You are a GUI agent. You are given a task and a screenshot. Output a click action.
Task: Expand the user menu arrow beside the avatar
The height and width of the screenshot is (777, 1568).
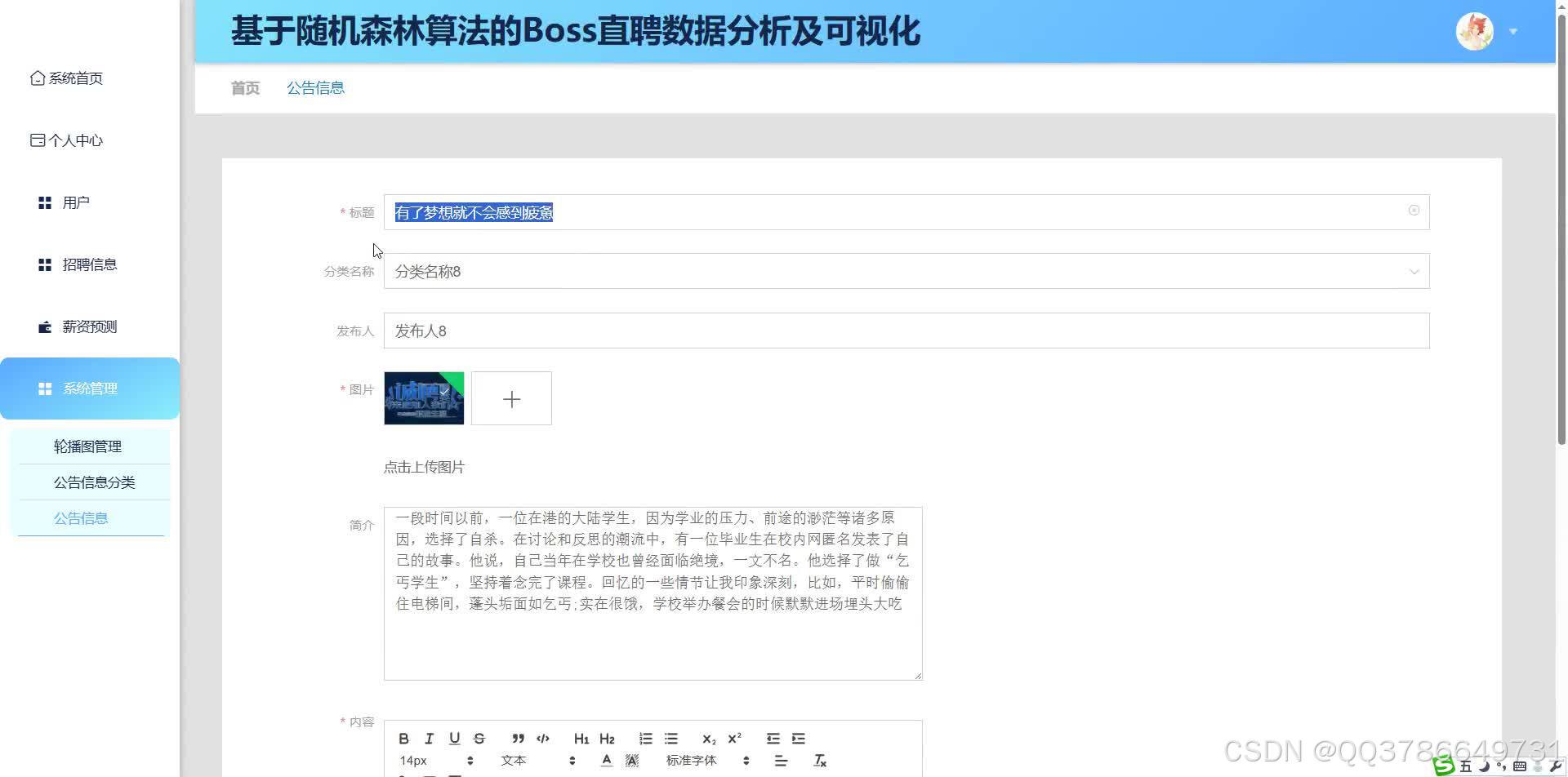pyautogui.click(x=1513, y=32)
